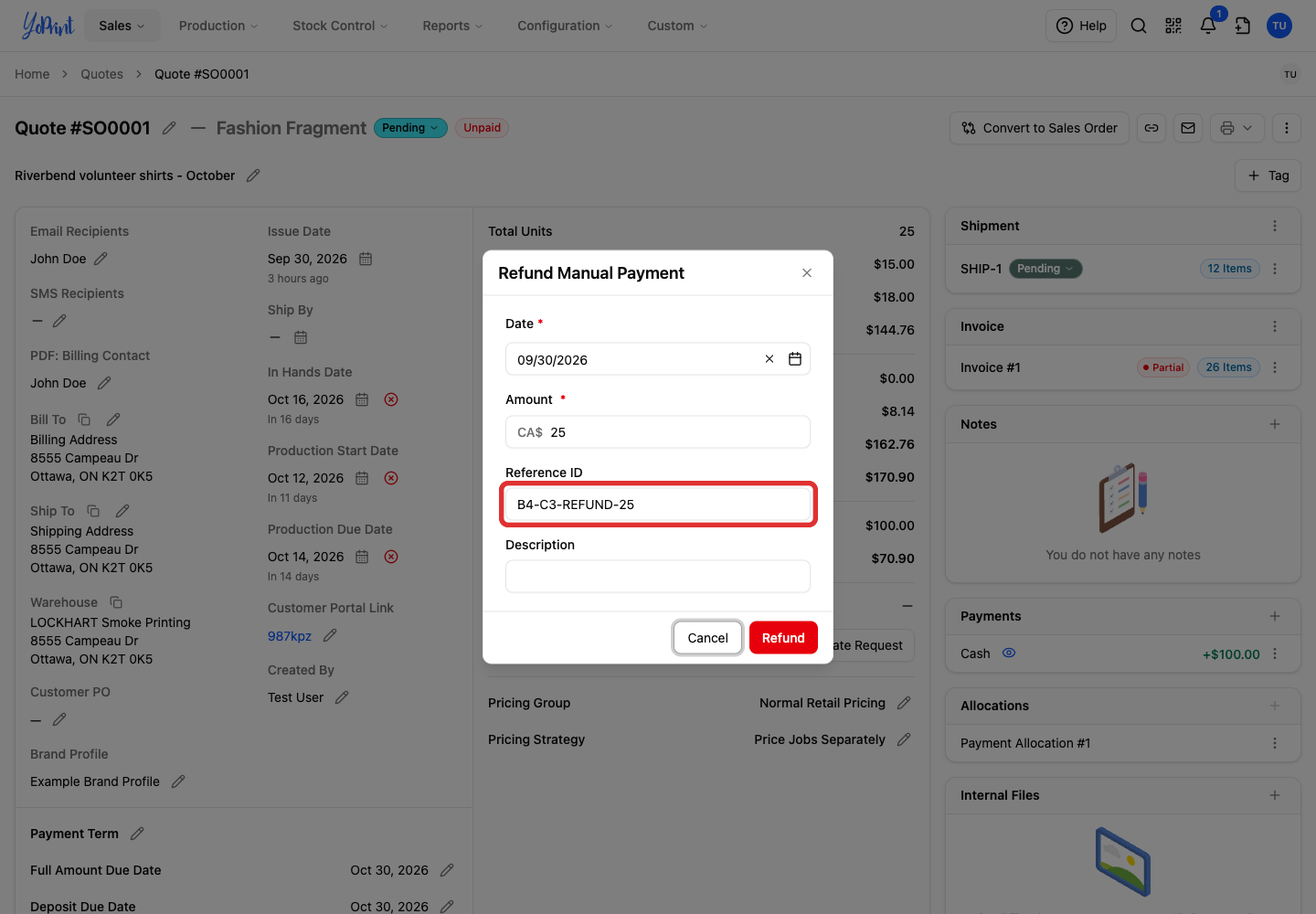Viewport: 1316px width, 914px height.
Task: Clear the refund date value
Action: (769, 359)
